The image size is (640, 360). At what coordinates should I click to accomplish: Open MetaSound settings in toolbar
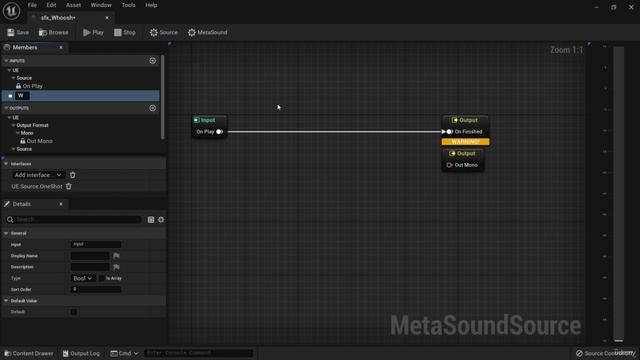(x=207, y=32)
